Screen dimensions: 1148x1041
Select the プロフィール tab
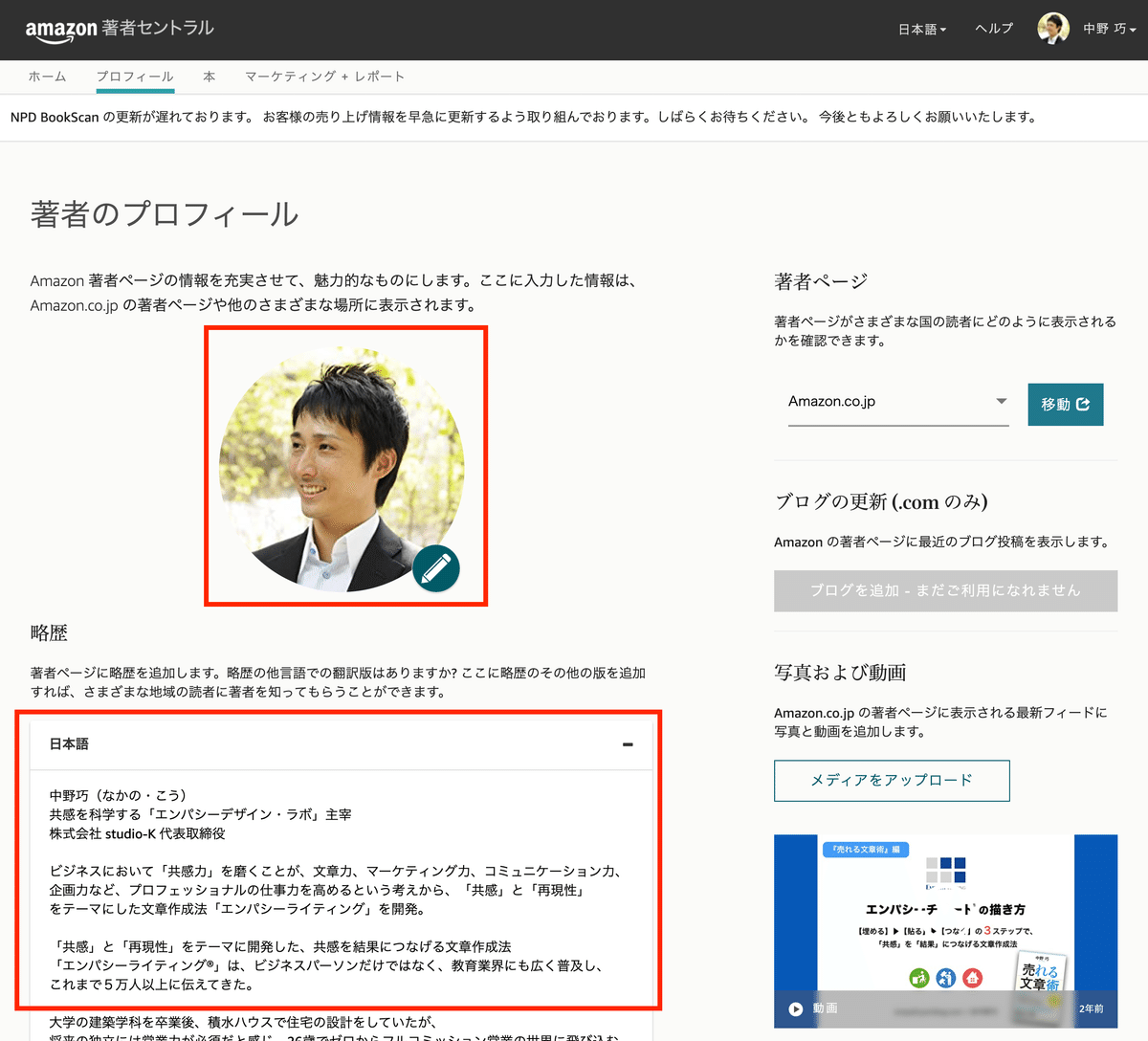click(135, 77)
